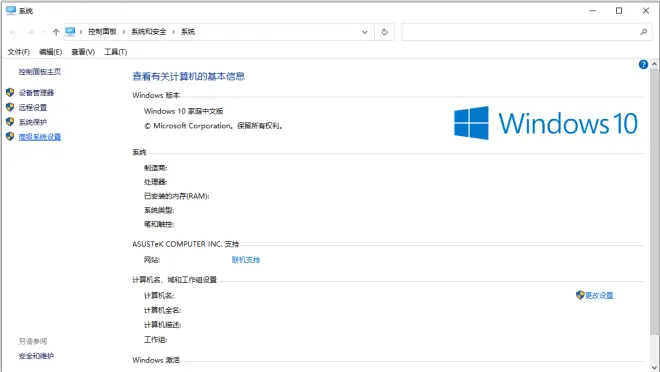This screenshot has width=660, height=372.
Task: Click the 更改设置 link
Action: pos(599,295)
